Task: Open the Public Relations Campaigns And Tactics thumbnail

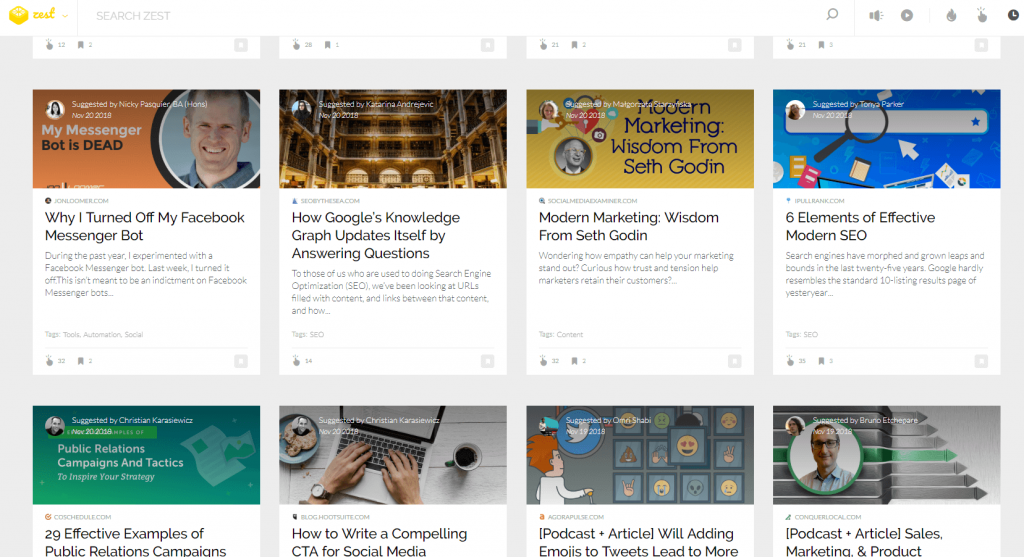Action: click(146, 454)
